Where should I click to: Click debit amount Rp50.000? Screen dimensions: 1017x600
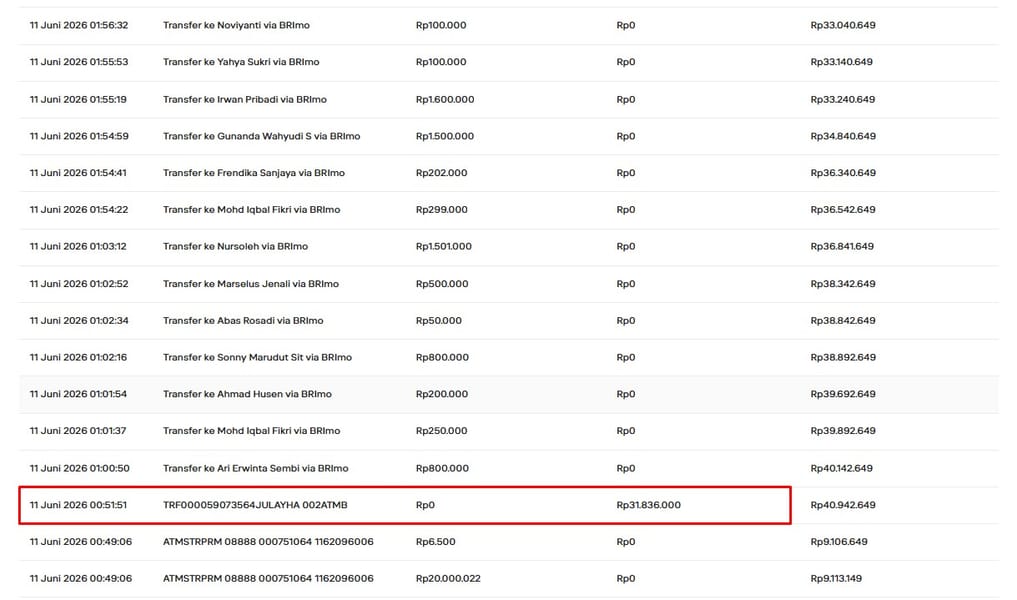(x=438, y=321)
